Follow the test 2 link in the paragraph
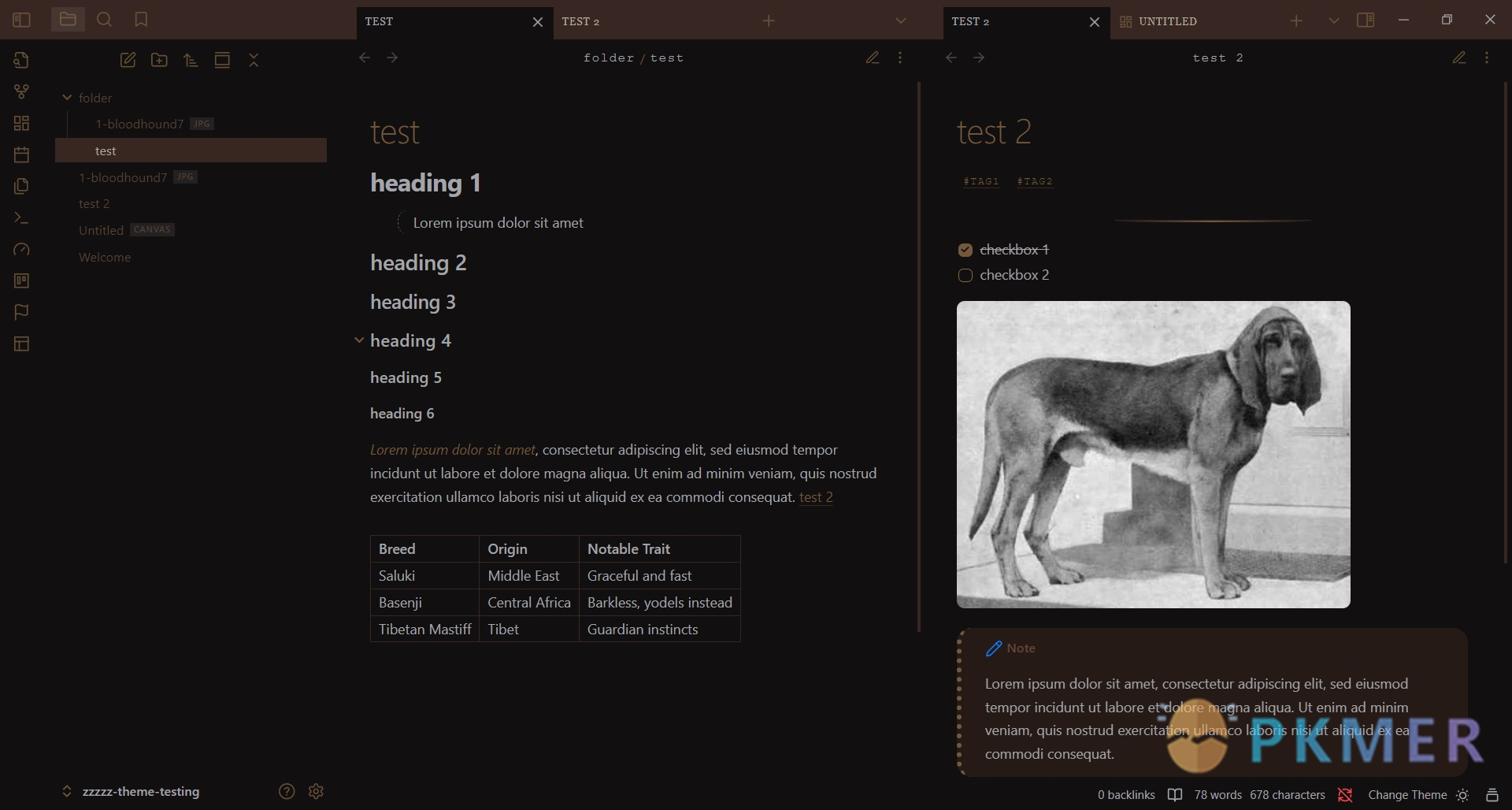 click(x=816, y=497)
